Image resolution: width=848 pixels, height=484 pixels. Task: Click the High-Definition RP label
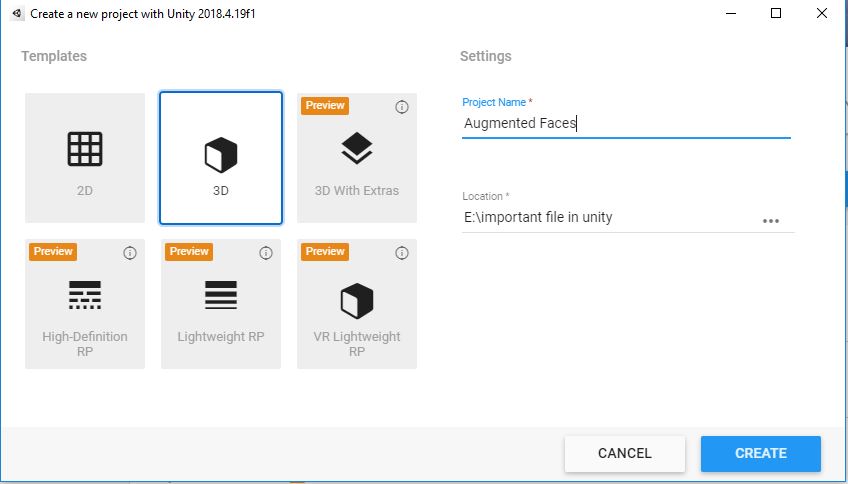pyautogui.click(x=85, y=344)
